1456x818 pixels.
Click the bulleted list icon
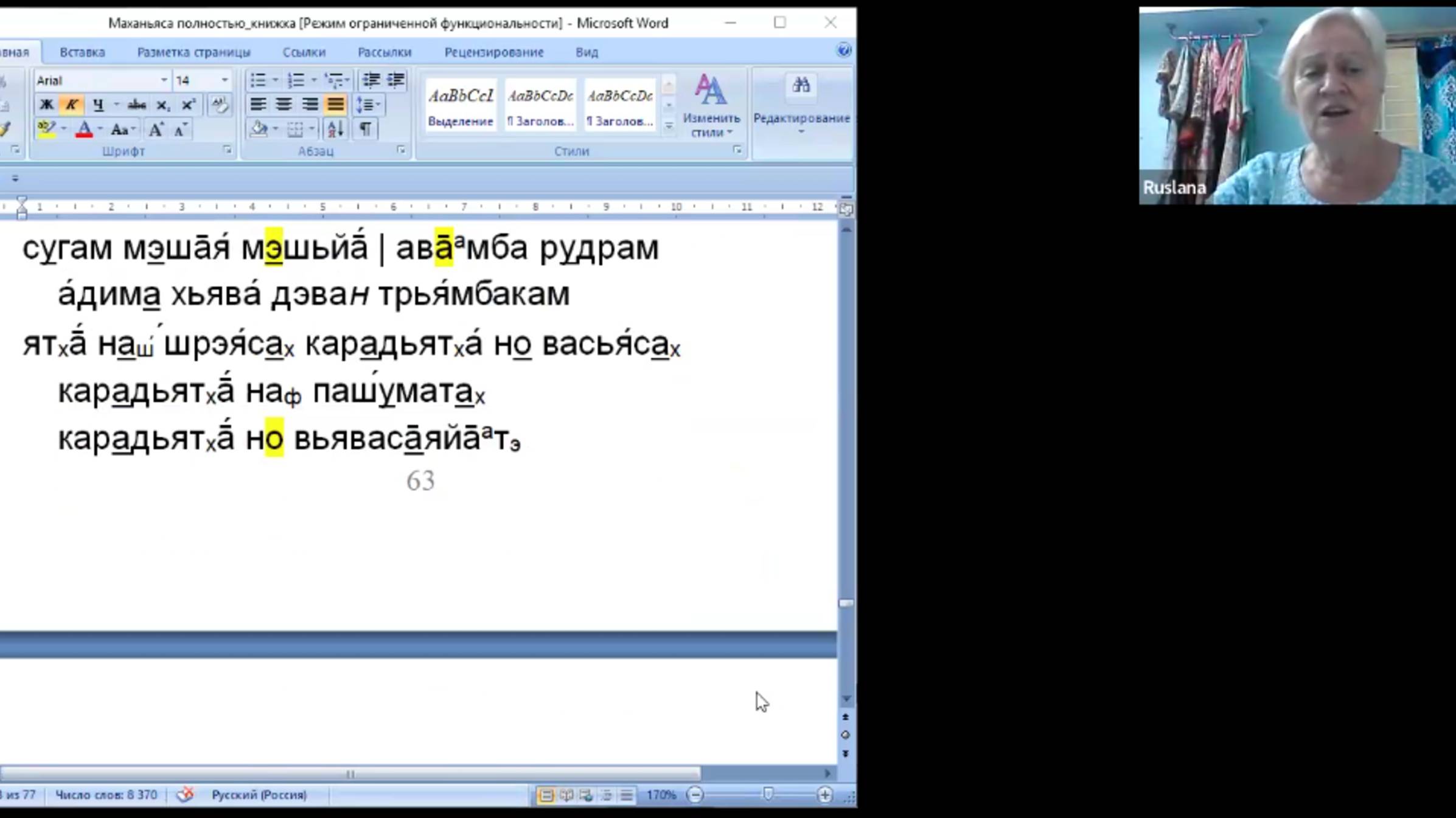click(x=258, y=80)
